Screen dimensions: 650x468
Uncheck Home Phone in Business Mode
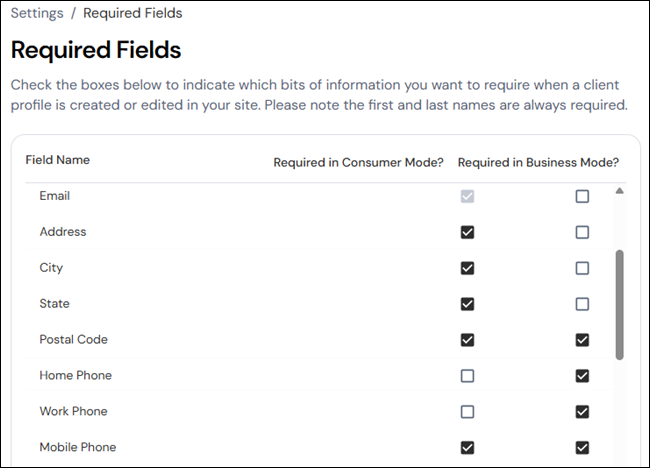pyautogui.click(x=582, y=376)
